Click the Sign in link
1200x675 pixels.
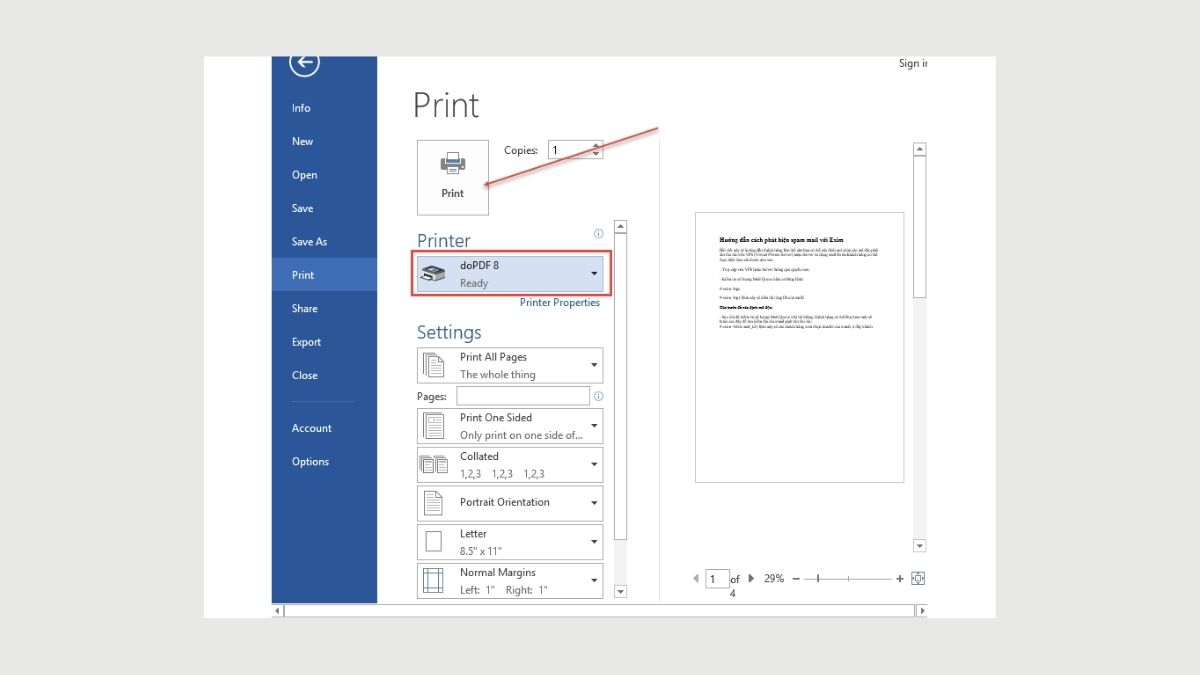[912, 63]
